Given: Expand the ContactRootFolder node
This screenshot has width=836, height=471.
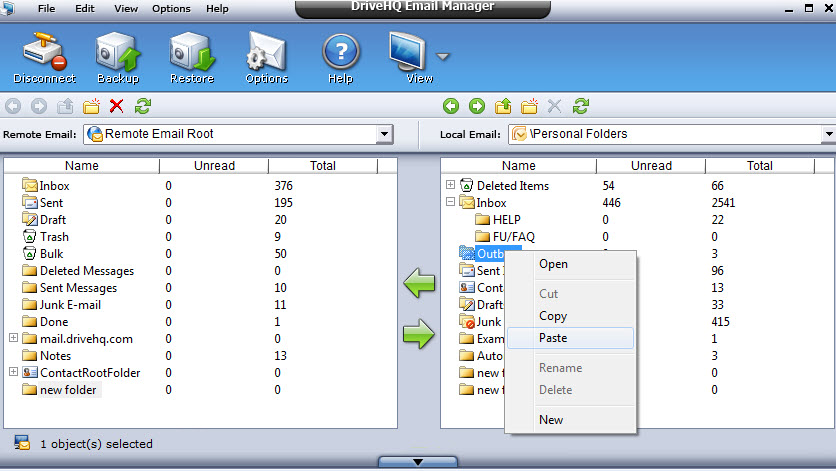Looking at the screenshot, I should tap(13, 372).
